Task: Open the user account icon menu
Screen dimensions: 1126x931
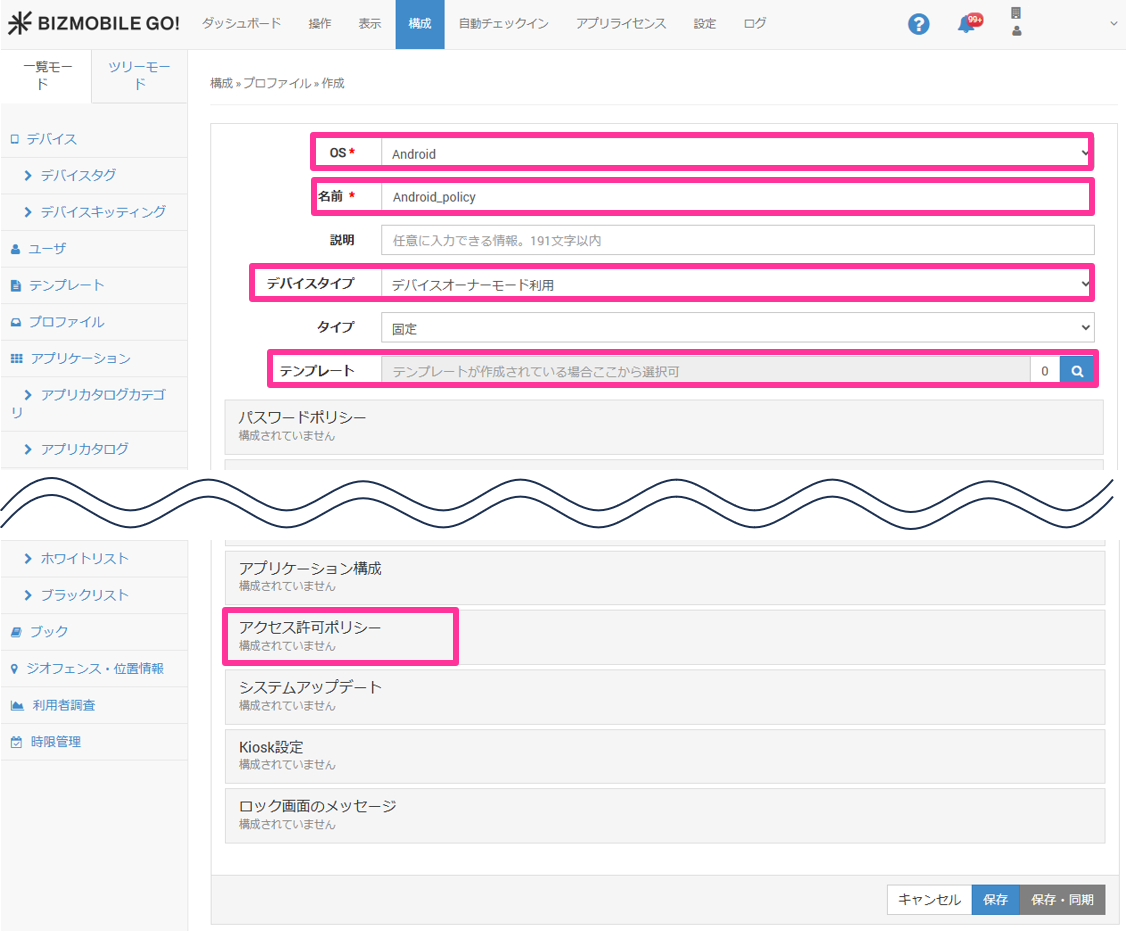Action: coord(1016,24)
